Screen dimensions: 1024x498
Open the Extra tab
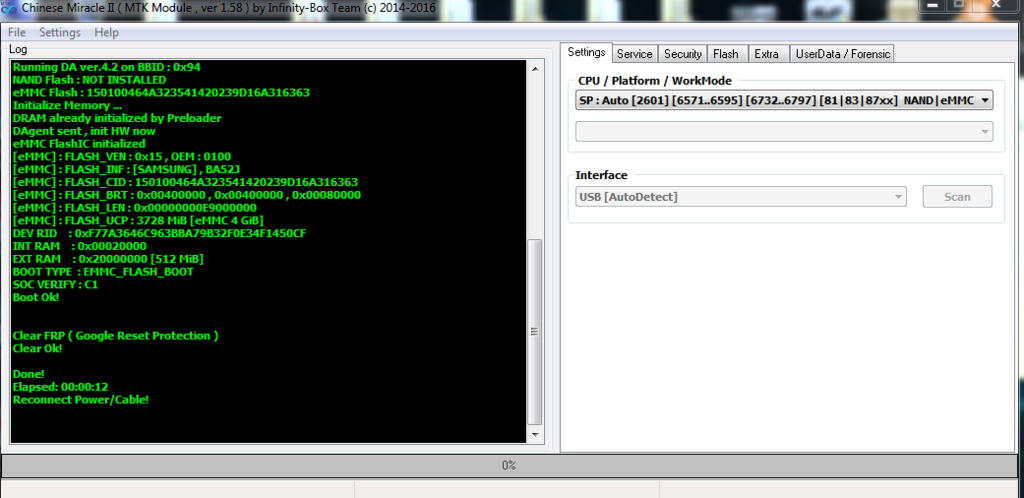click(767, 54)
